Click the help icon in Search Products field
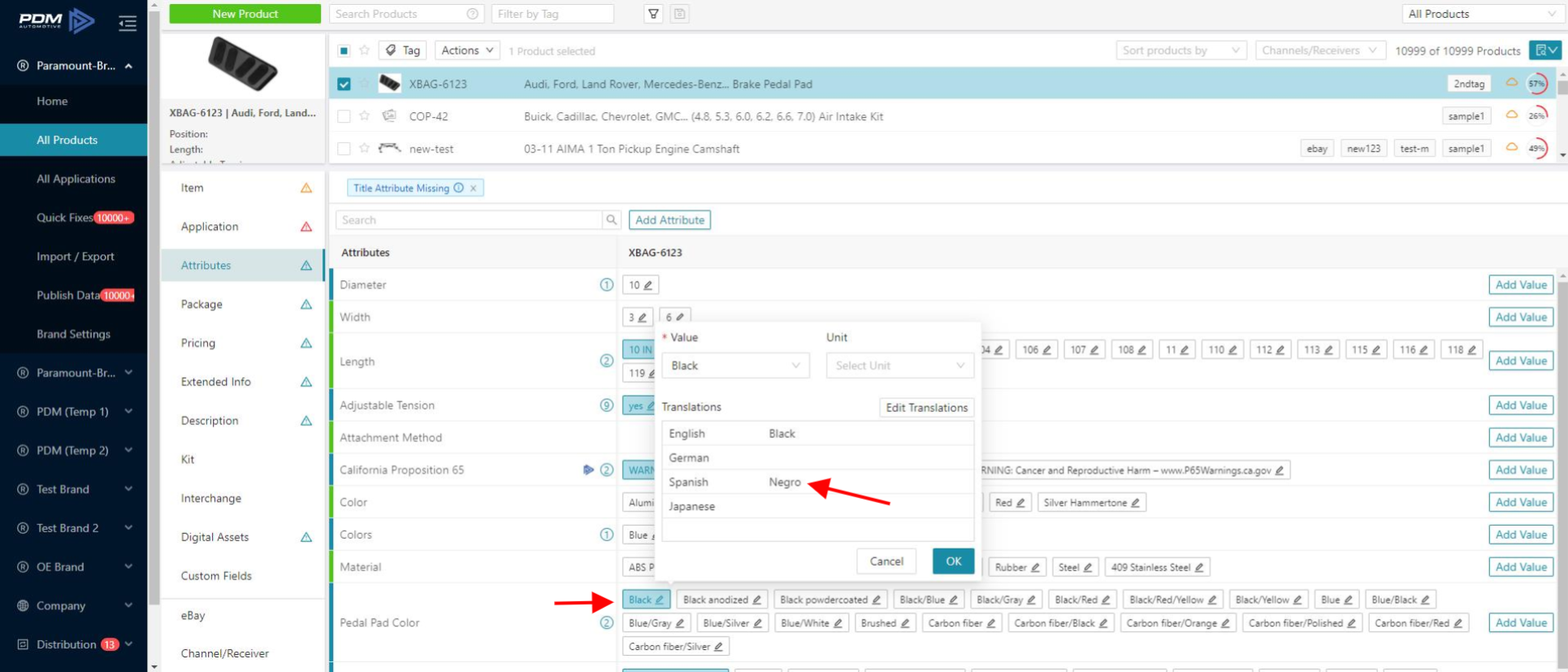 [x=472, y=14]
